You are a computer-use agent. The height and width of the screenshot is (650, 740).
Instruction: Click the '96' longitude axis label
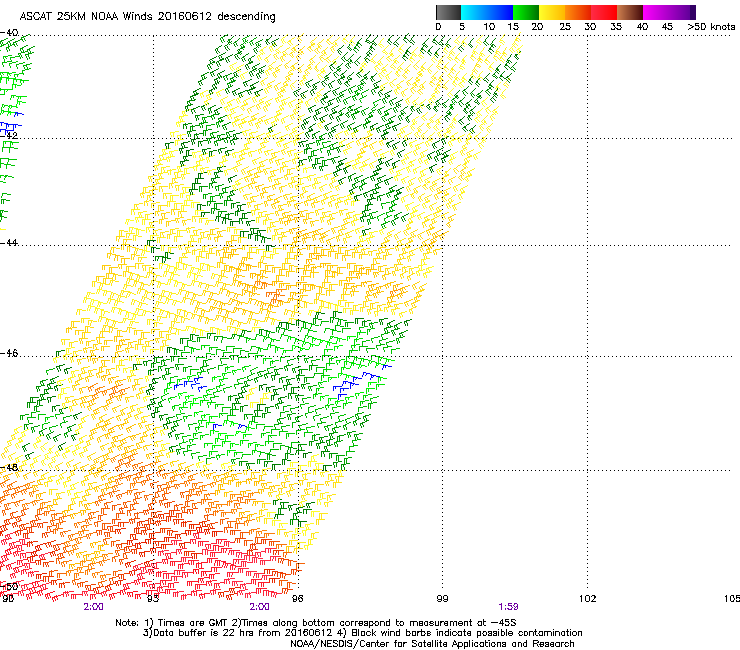click(x=298, y=599)
